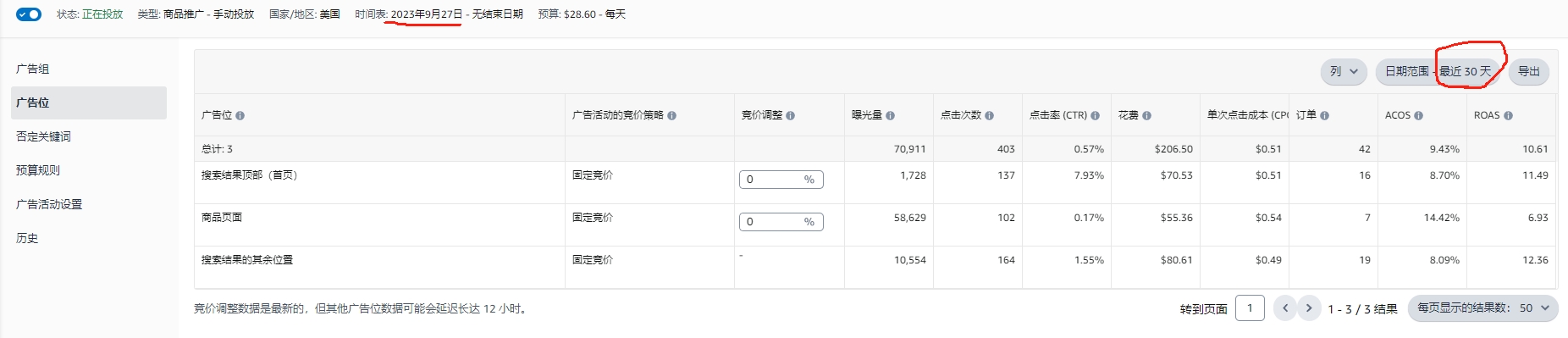This screenshot has height=338, width=1568.
Task: Click info icon beside 点击率 (CTR)
Action: click(x=1095, y=116)
